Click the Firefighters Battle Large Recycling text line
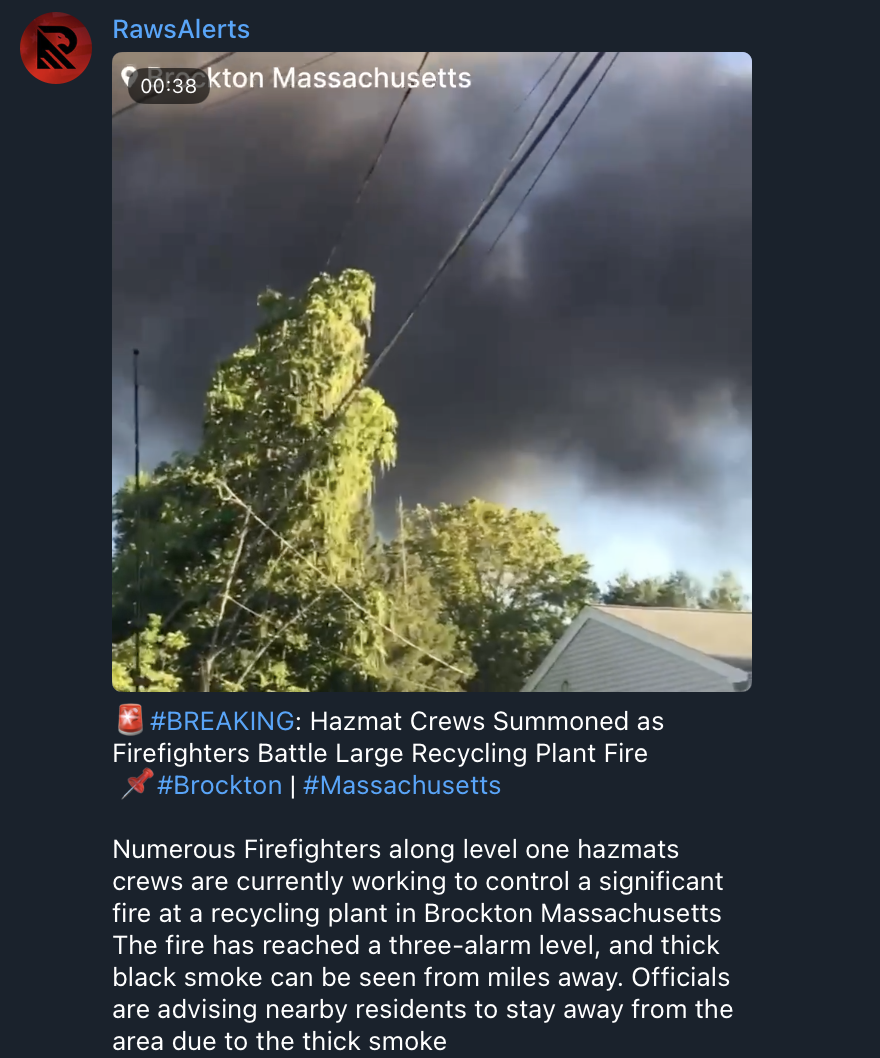 coord(380,754)
